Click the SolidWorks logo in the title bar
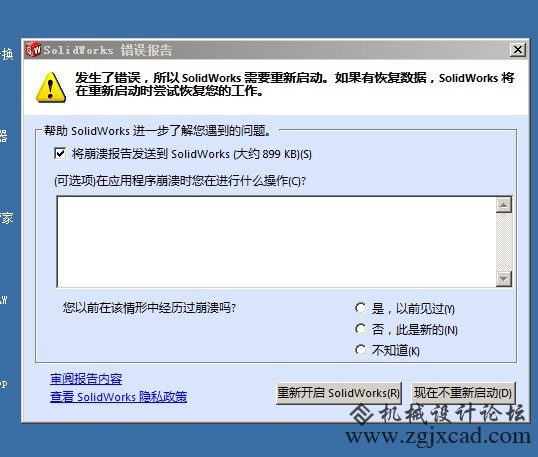 33,50
